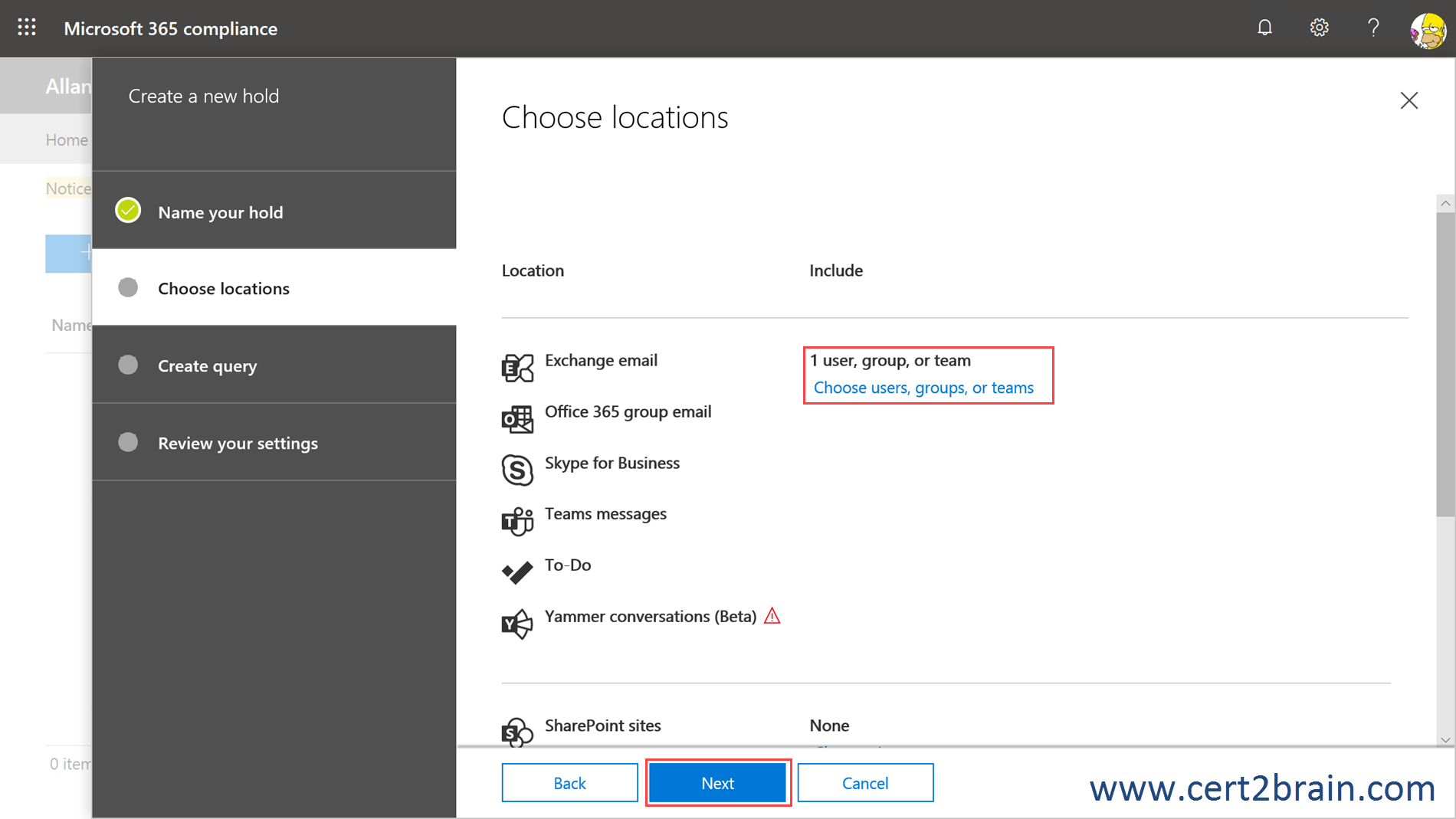Image resolution: width=1456 pixels, height=819 pixels.
Task: Click the Office 365 group email icon
Action: [517, 419]
